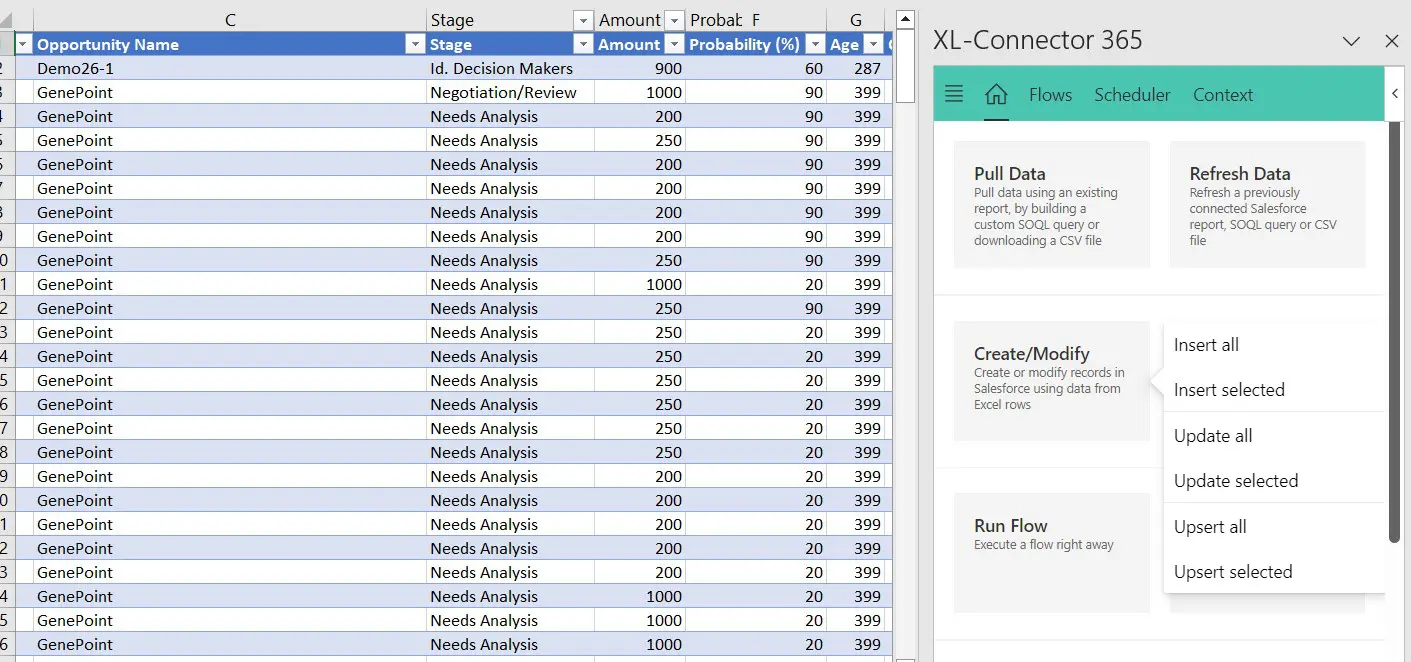Switch to the Flows tab
1411x662 pixels.
pos(1050,95)
